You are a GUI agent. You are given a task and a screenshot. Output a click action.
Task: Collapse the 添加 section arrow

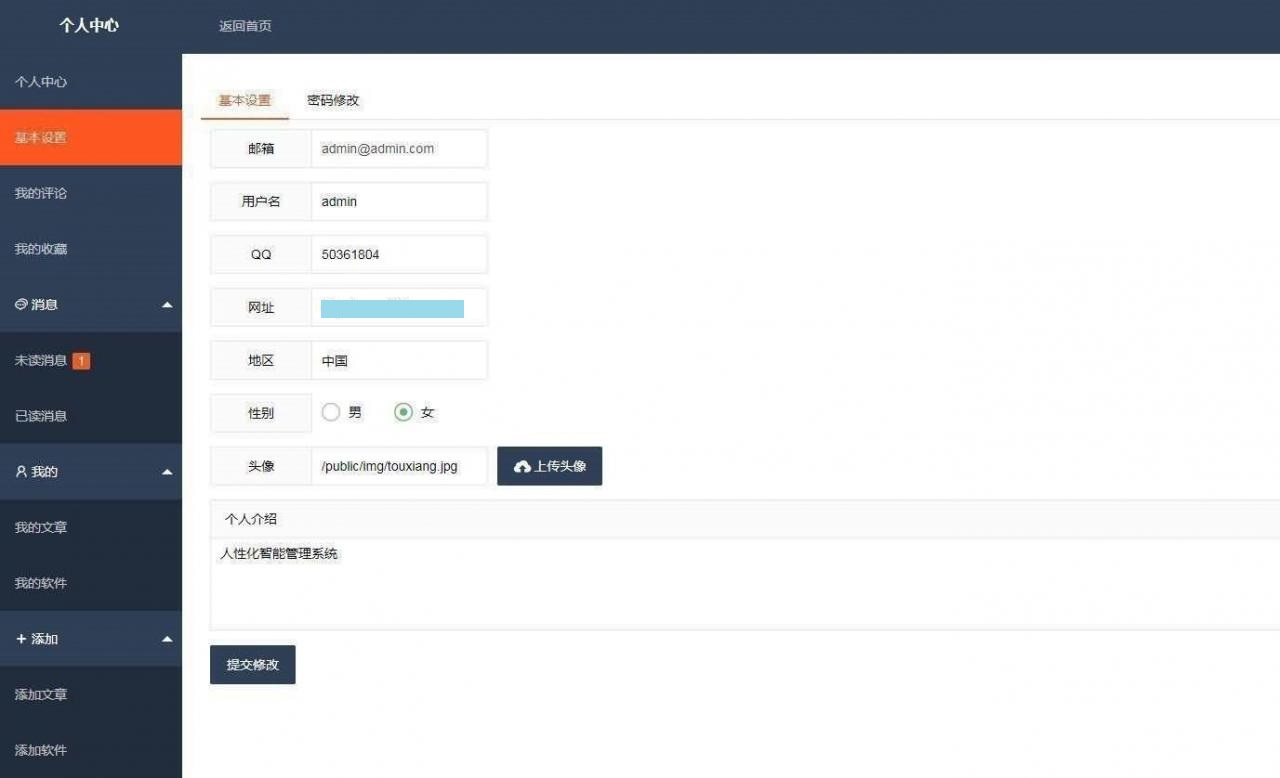point(167,639)
